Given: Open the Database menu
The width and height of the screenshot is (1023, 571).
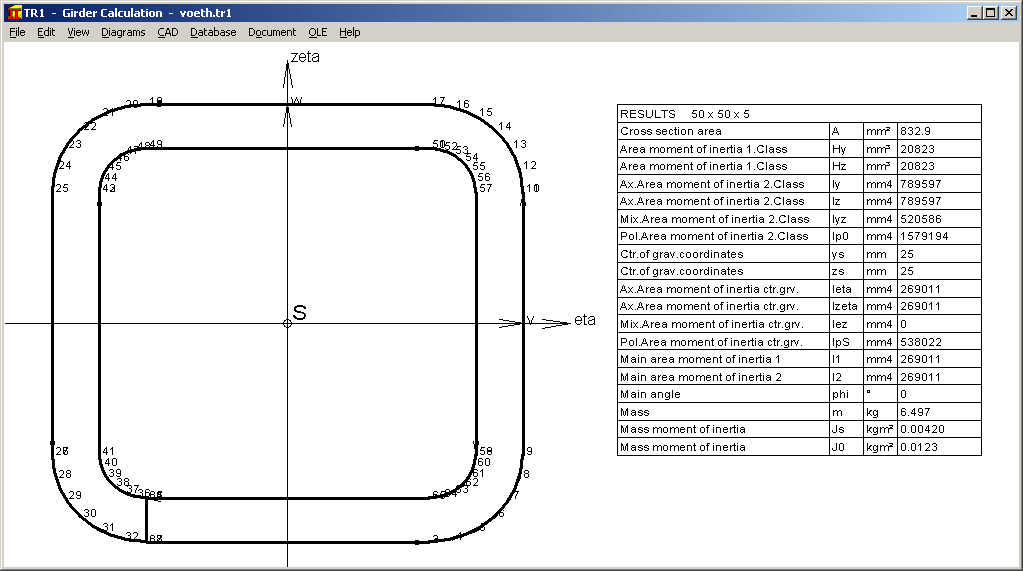Looking at the screenshot, I should click(x=213, y=32).
